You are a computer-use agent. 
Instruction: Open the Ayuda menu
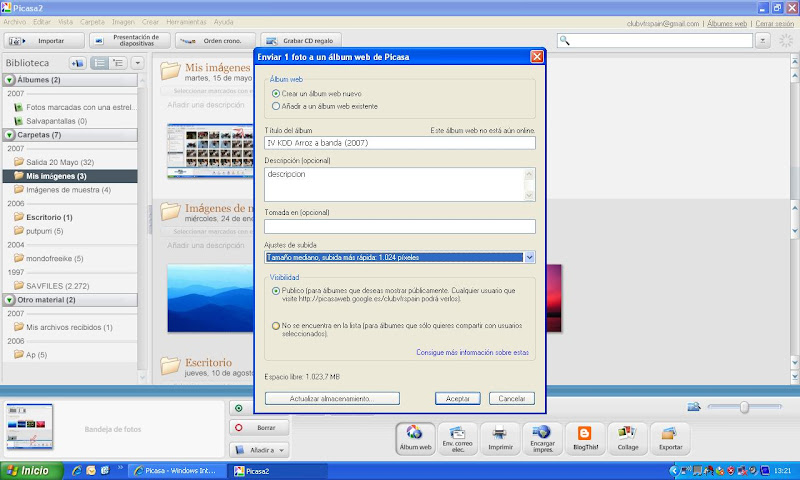pos(223,22)
